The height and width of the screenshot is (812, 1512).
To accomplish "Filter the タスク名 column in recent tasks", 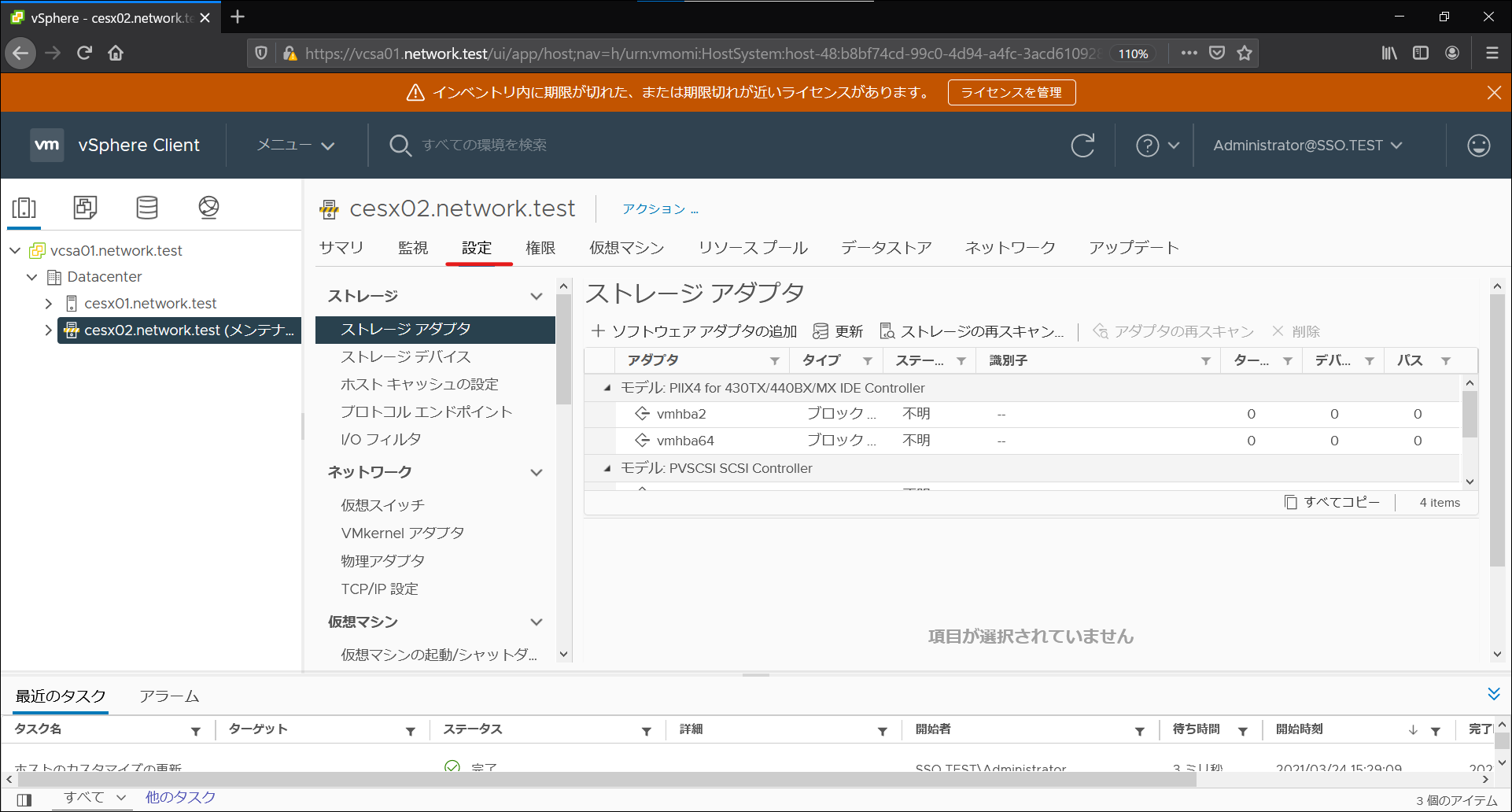I will coord(196,731).
